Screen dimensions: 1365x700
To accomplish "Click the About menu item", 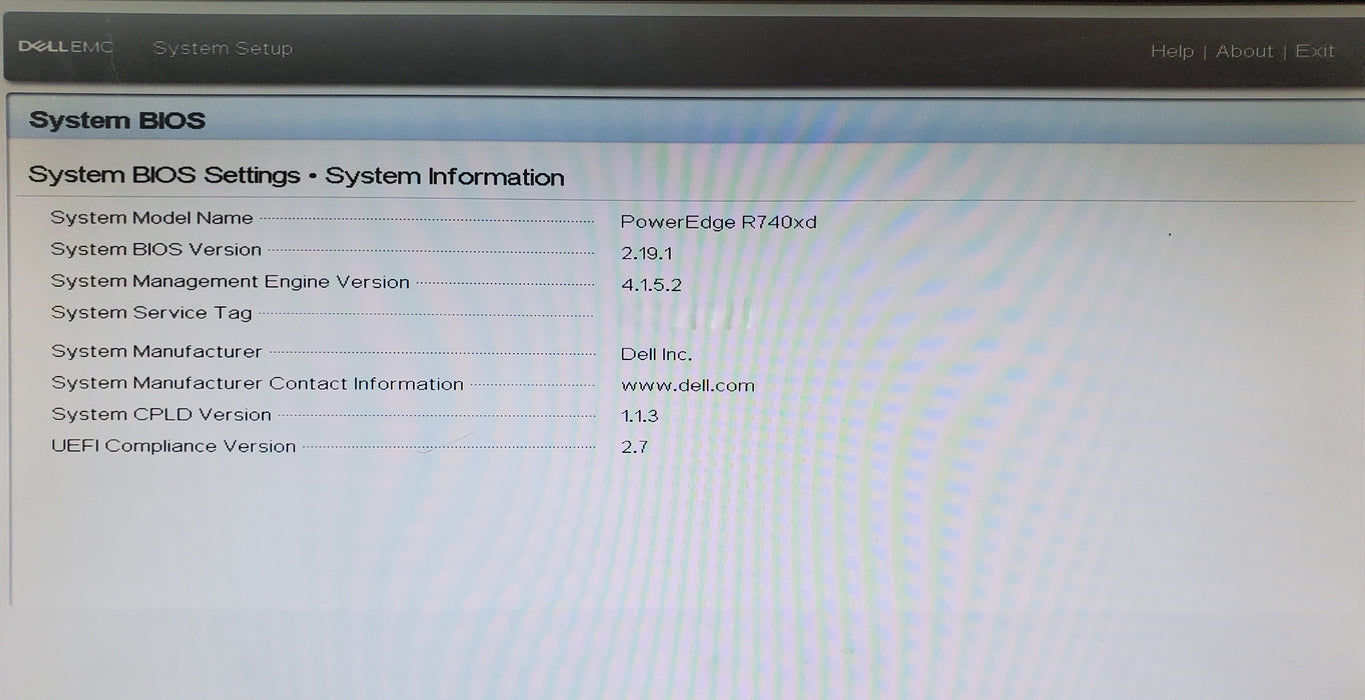I will coord(1244,50).
